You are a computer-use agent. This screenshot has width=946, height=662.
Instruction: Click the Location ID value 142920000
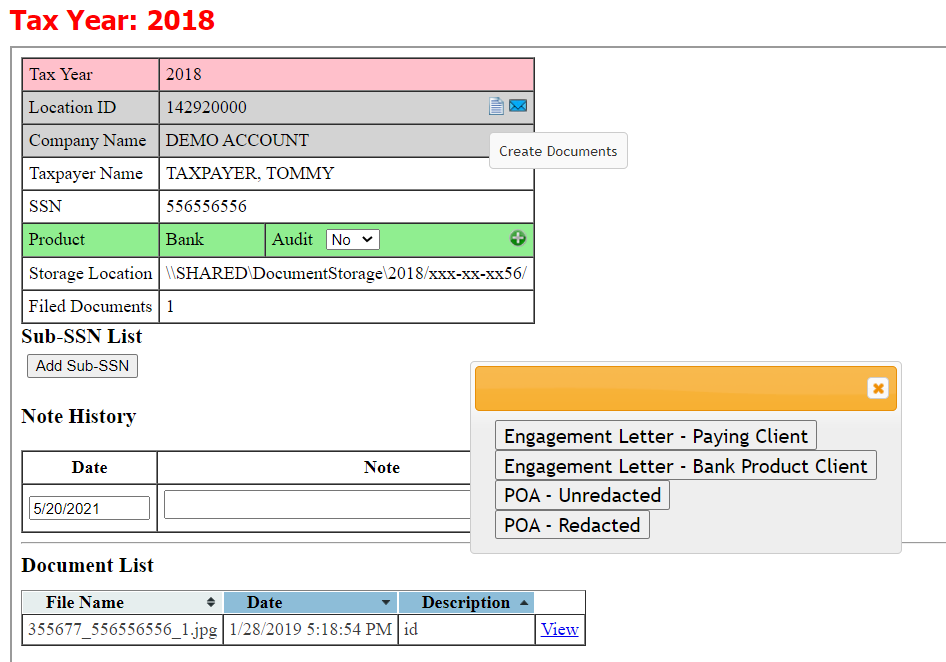coord(206,107)
